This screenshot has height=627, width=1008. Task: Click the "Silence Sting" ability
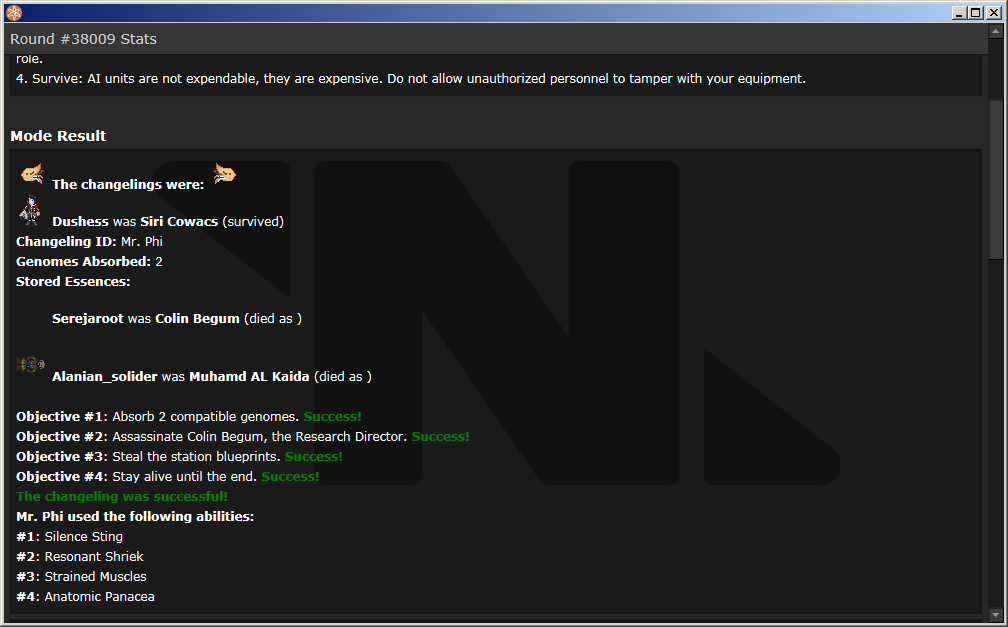pos(84,537)
